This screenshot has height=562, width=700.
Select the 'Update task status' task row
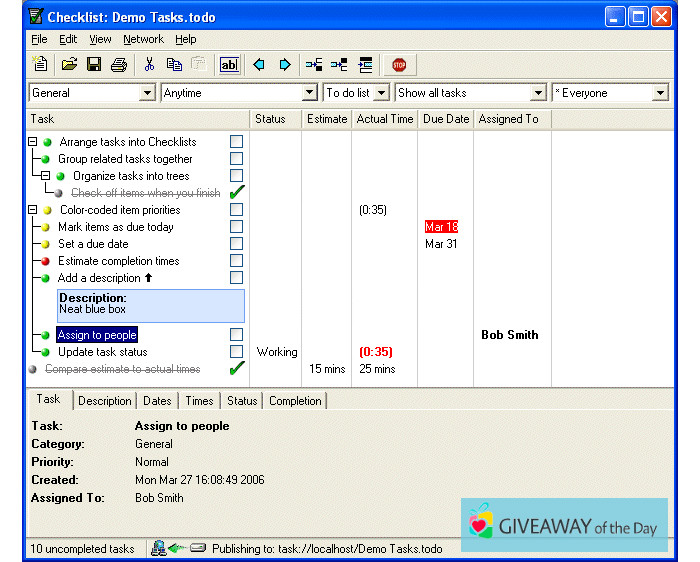103,352
